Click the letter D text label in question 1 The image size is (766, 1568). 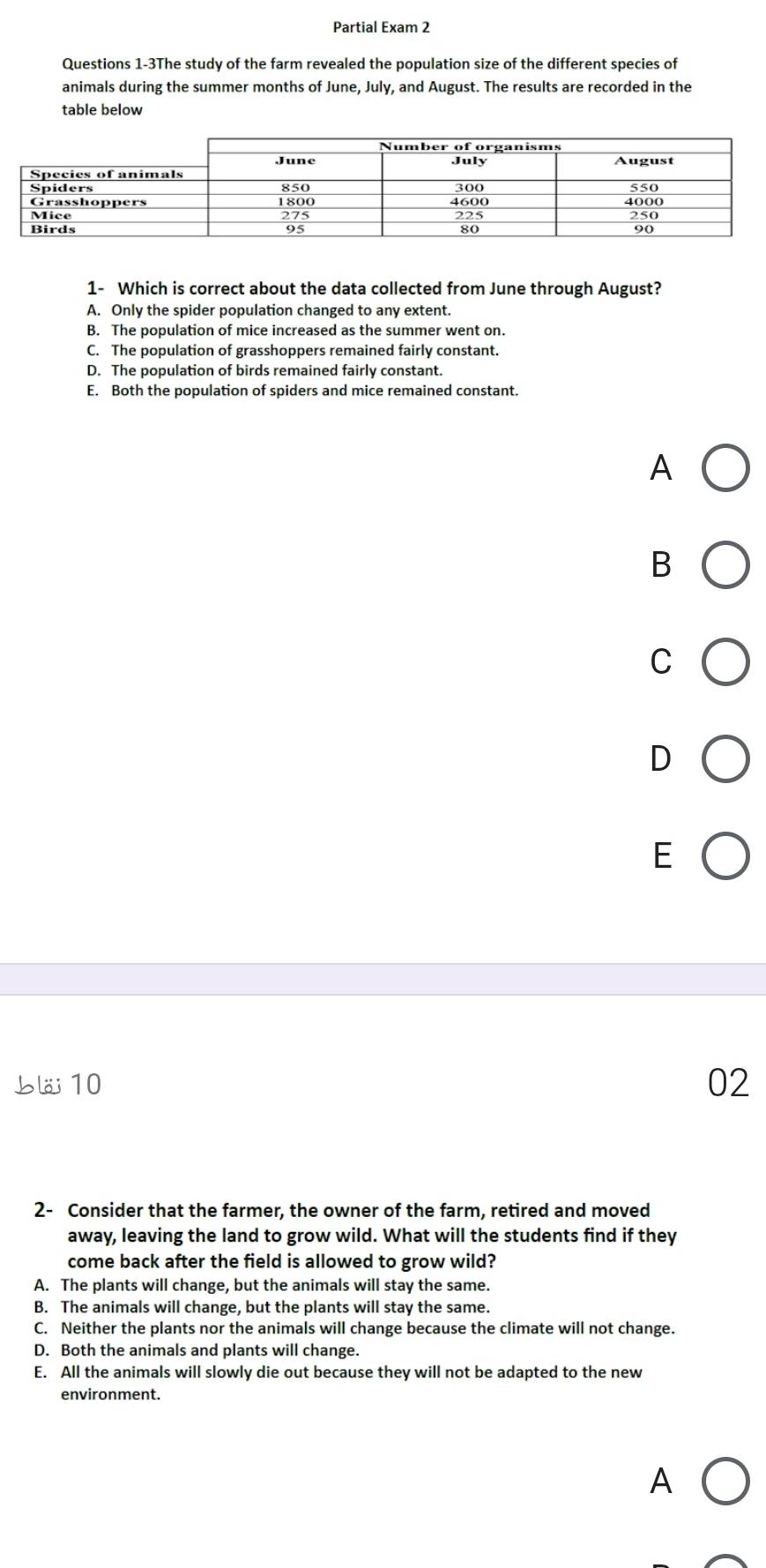point(660,759)
